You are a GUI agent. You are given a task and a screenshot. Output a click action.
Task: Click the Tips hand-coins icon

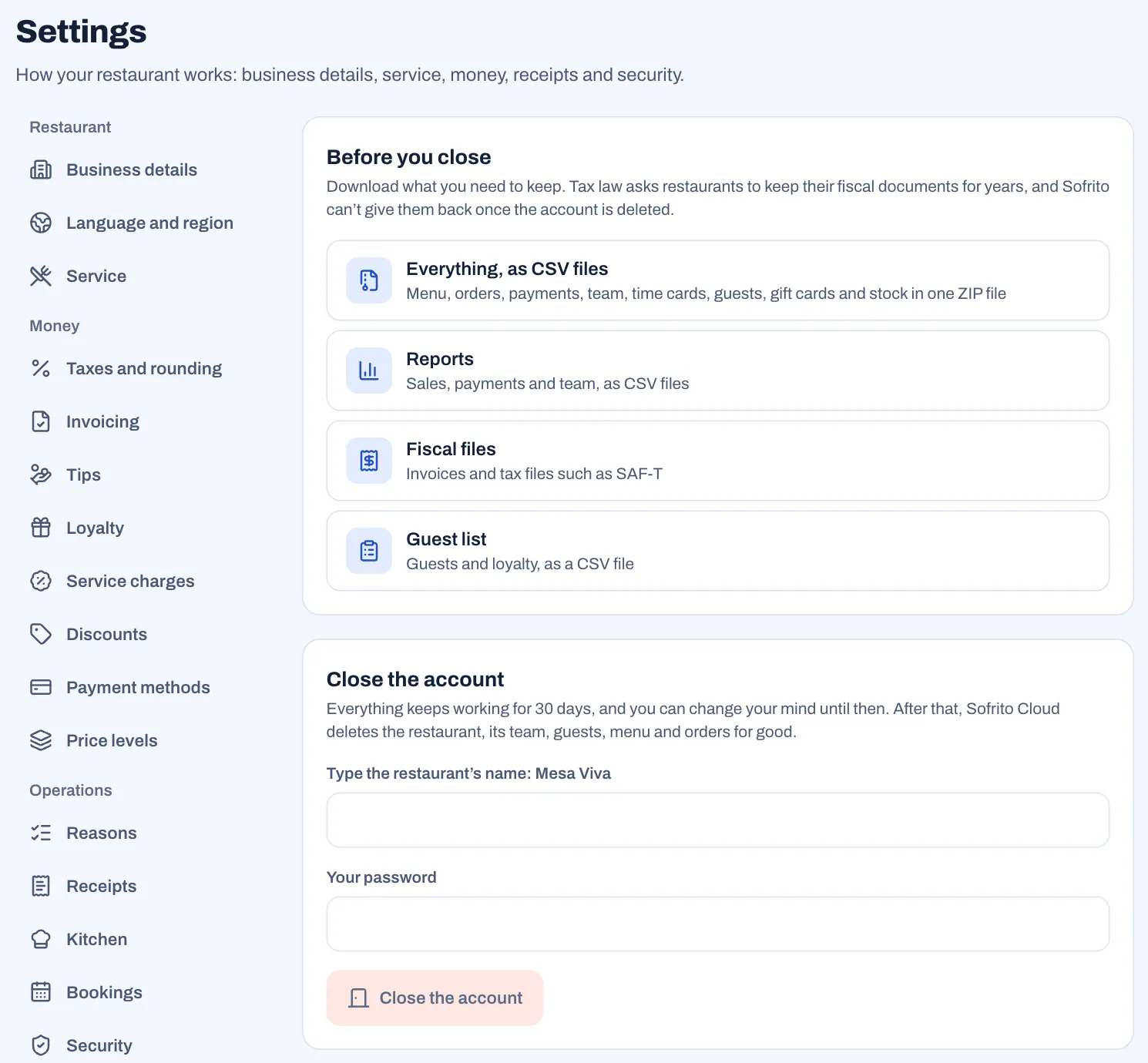(x=41, y=475)
